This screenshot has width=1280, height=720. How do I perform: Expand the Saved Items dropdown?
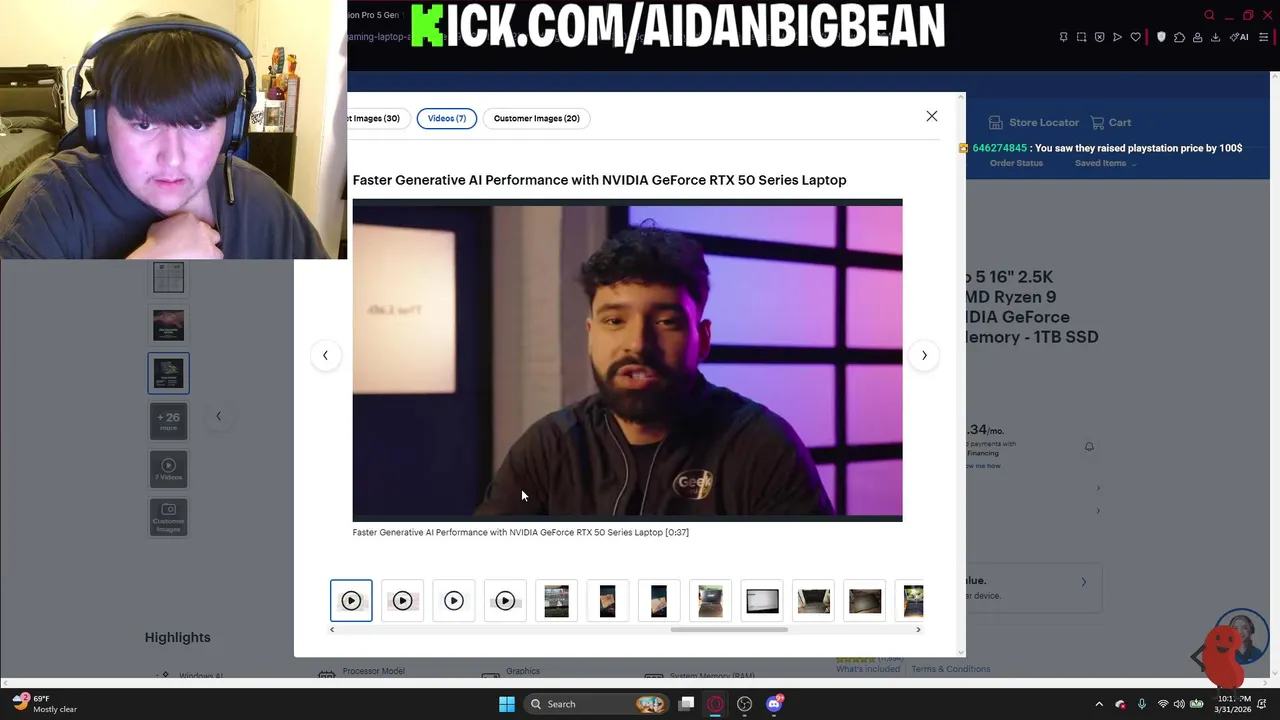click(1105, 163)
